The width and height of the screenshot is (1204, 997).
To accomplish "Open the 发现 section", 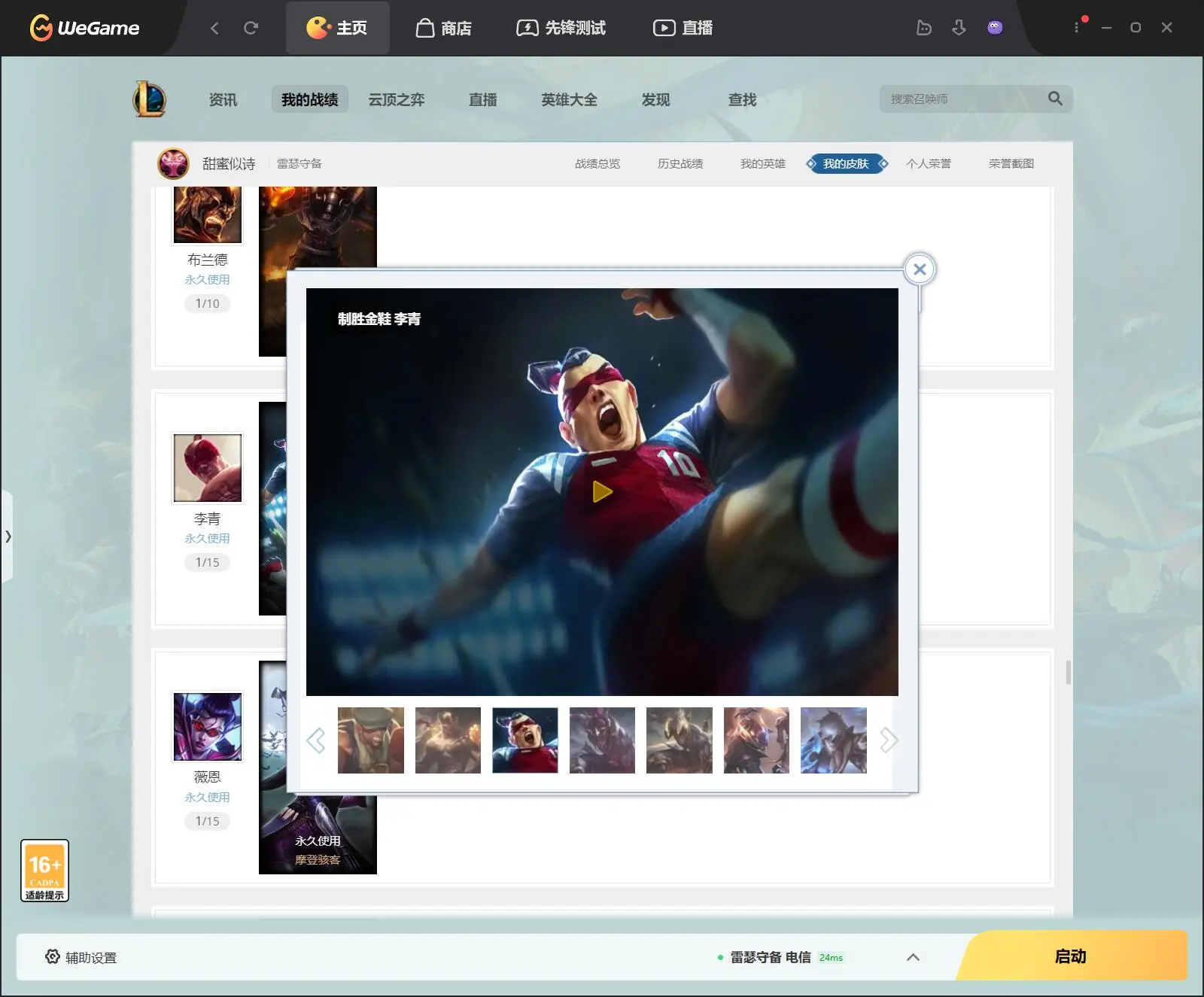I will point(655,99).
